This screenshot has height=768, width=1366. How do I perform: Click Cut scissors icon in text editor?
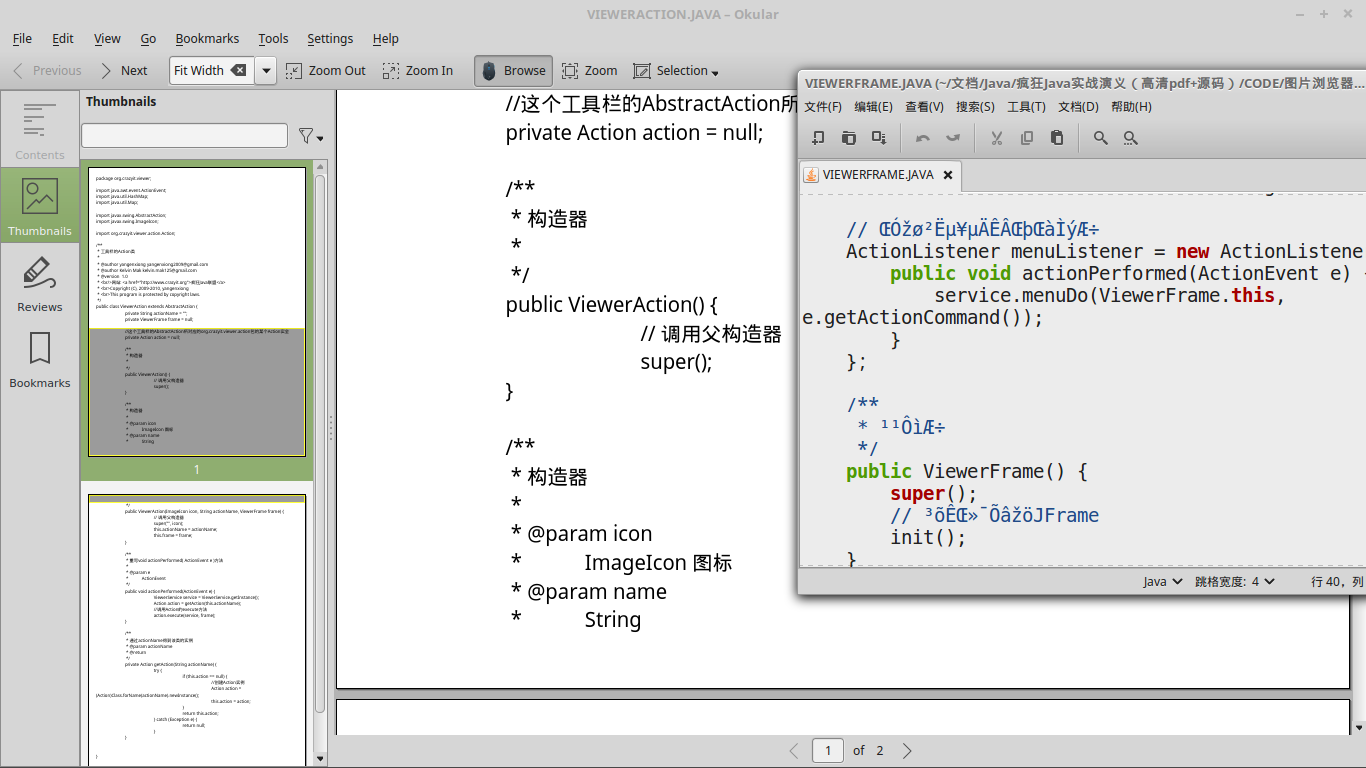996,138
